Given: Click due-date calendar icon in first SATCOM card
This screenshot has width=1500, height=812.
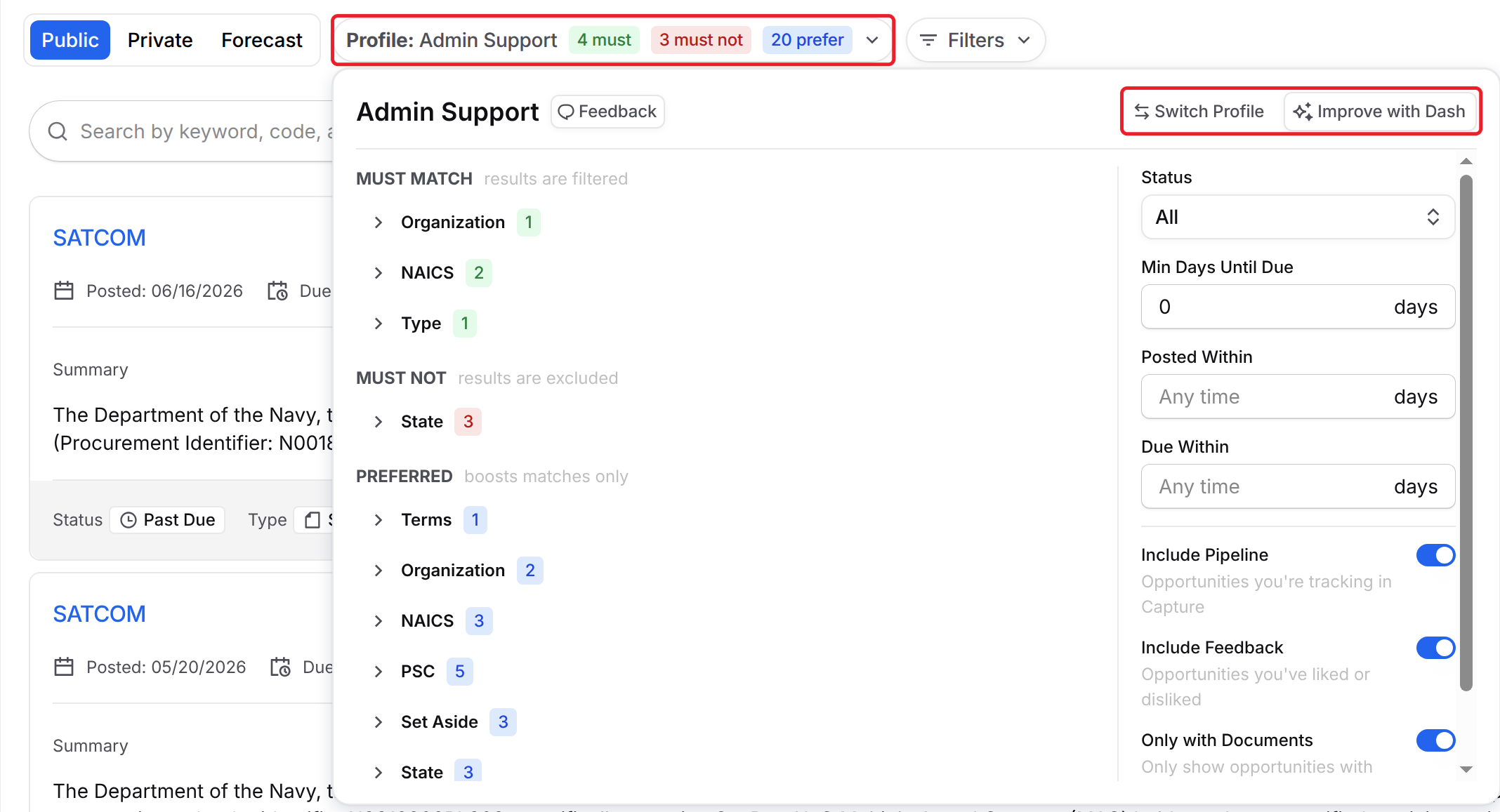Looking at the screenshot, I should [x=278, y=291].
